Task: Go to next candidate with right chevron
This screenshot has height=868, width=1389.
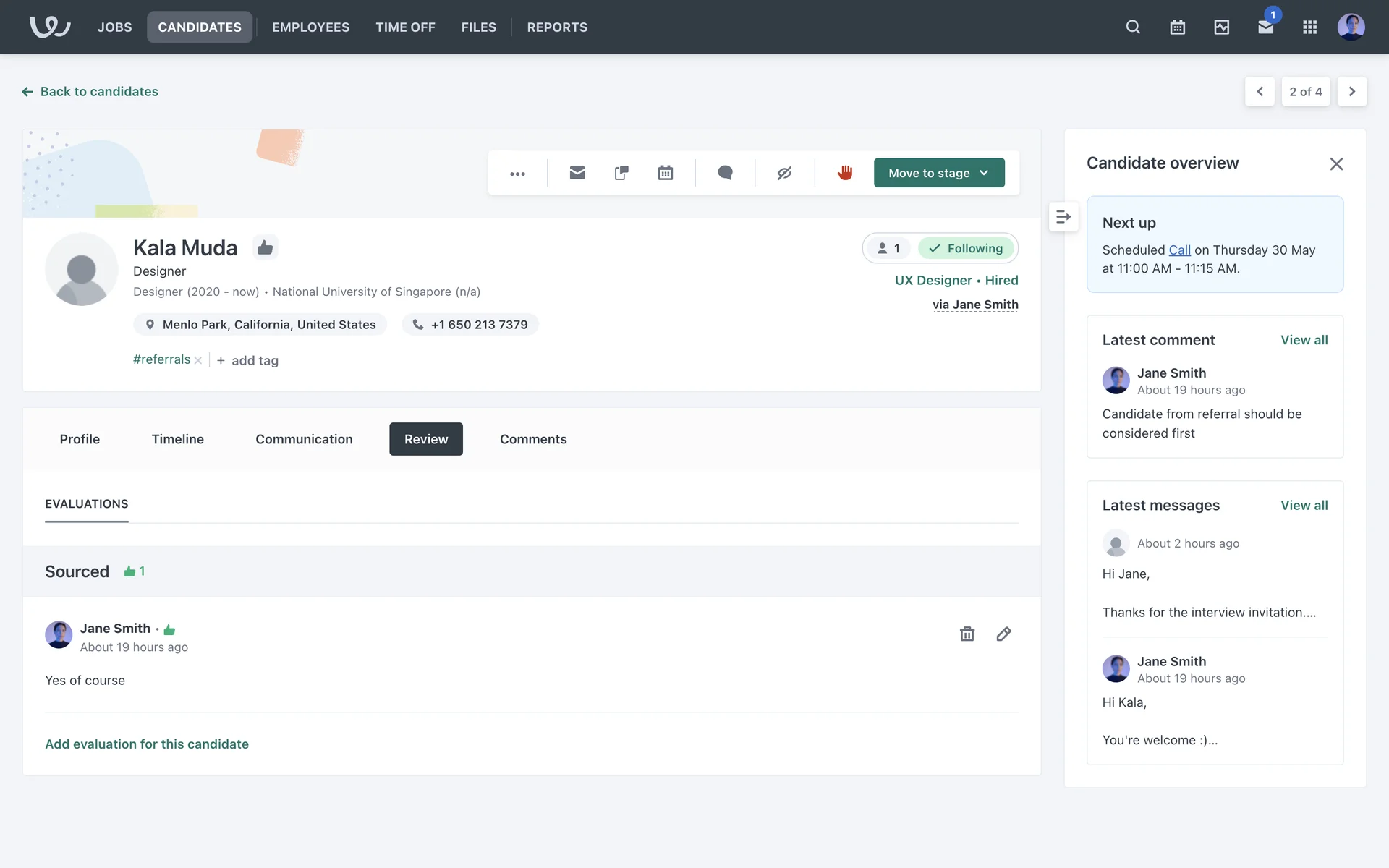Action: [x=1351, y=92]
